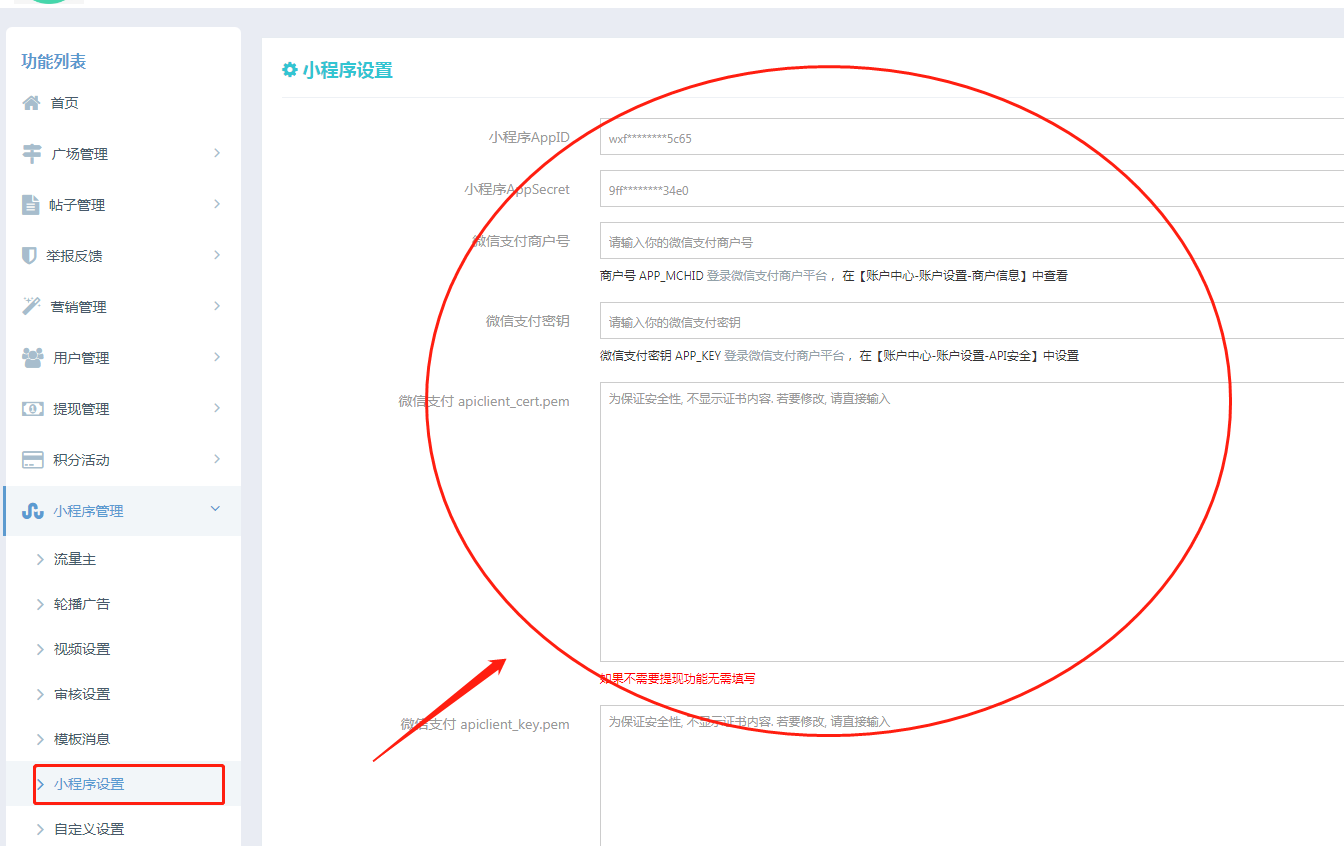Click the 小程序管理 sidebar icon
The width and height of the screenshot is (1344, 846).
point(32,511)
